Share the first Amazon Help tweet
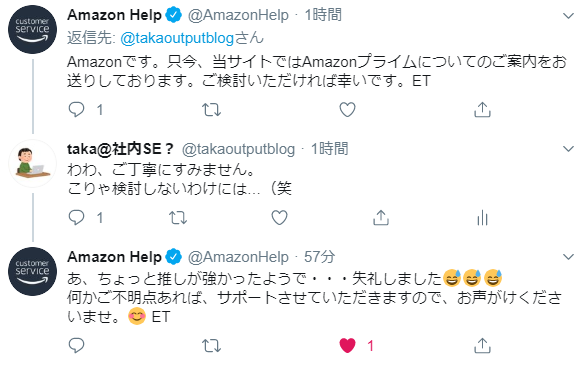The width and height of the screenshot is (585, 365). click(x=482, y=110)
